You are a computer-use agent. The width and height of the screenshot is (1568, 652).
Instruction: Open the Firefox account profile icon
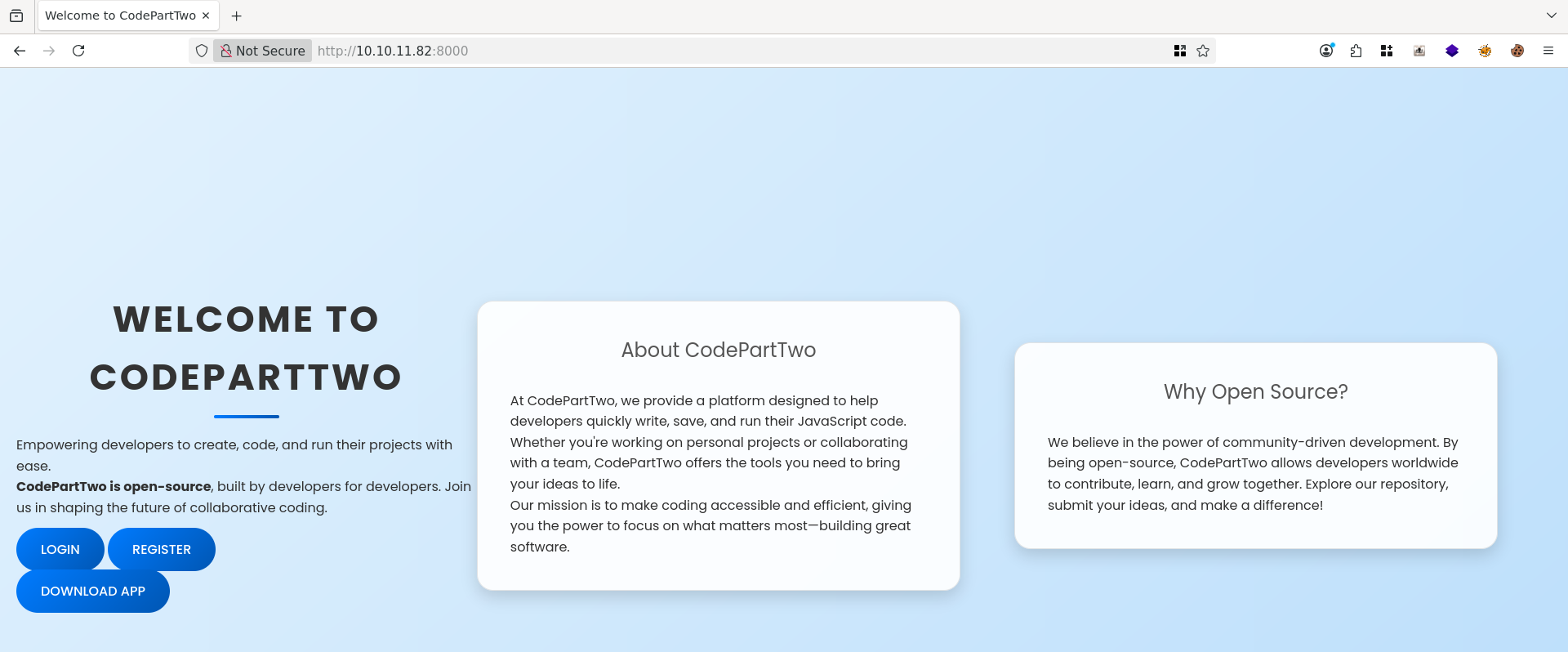1326,51
